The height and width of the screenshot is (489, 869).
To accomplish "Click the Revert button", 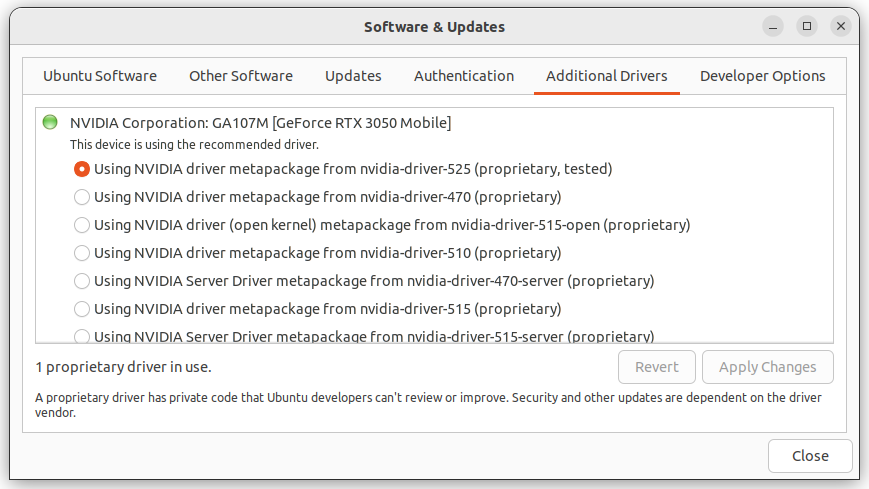I will [x=657, y=367].
